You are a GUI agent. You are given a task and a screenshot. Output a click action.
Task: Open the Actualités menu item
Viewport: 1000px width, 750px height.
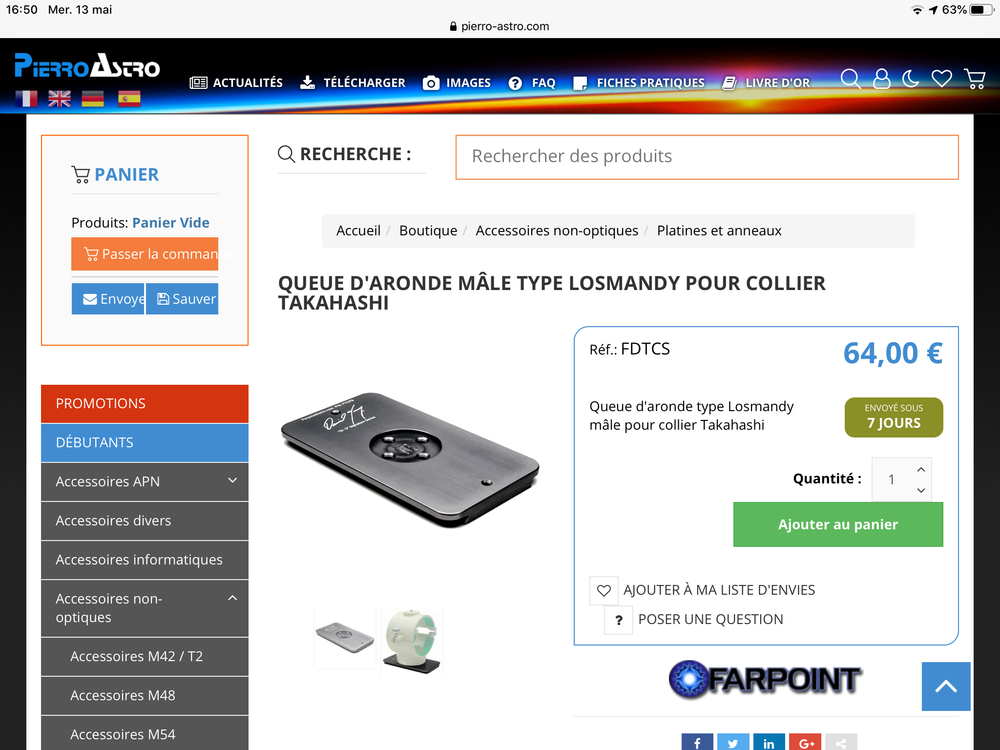click(x=236, y=83)
